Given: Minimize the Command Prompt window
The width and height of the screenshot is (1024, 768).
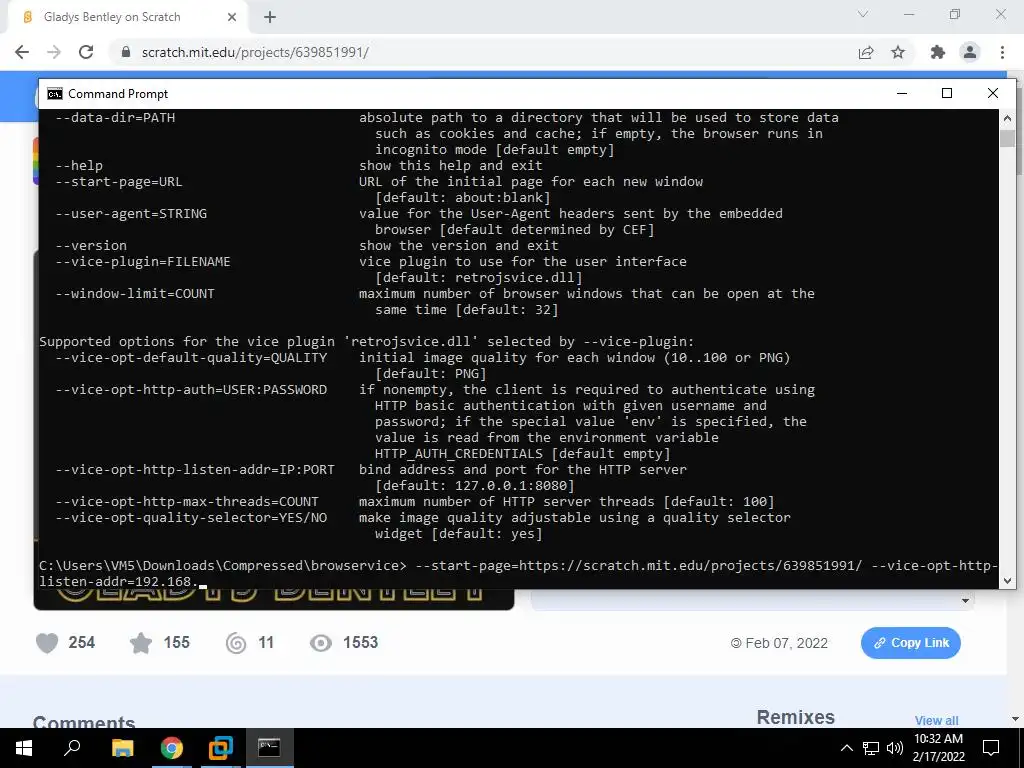Looking at the screenshot, I should click(x=902, y=93).
